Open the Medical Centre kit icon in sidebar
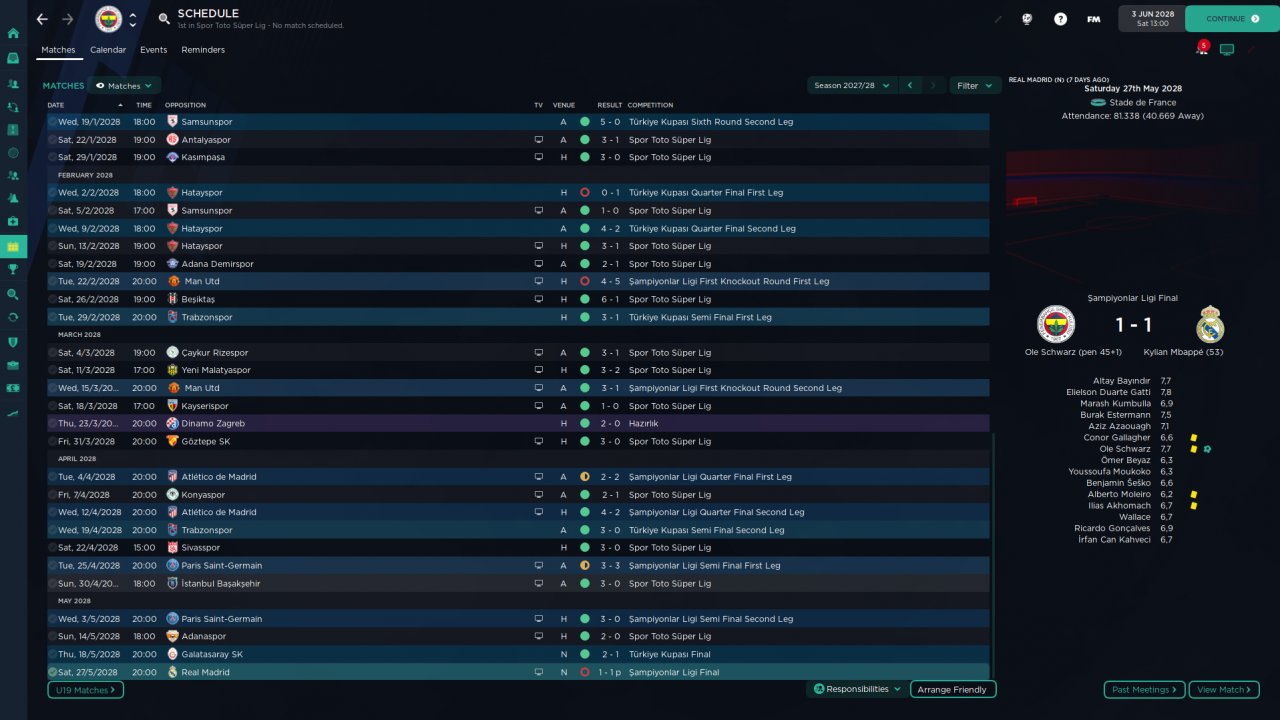Screen dimensions: 1280x720 click(x=13, y=221)
